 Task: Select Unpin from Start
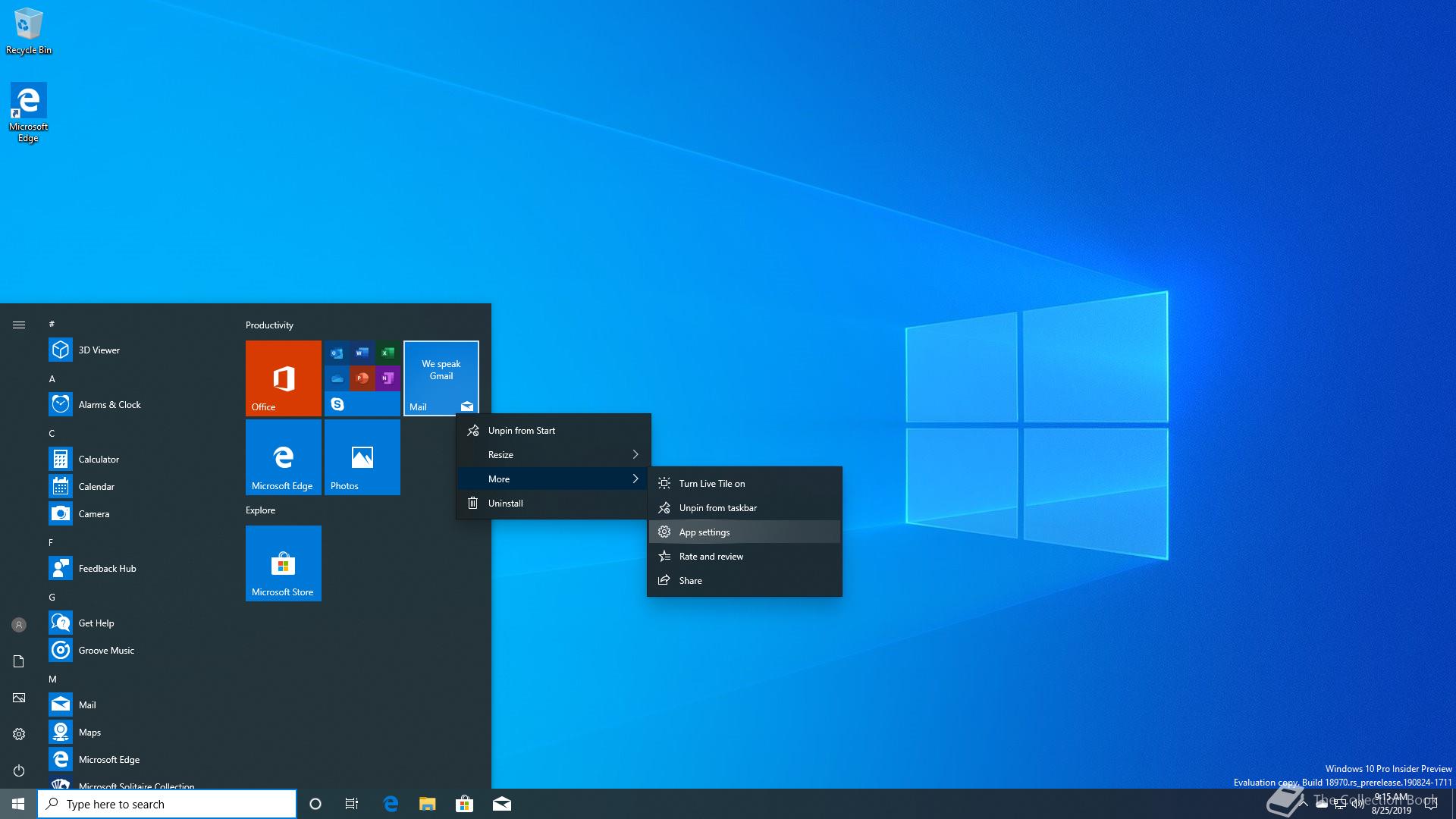point(553,431)
